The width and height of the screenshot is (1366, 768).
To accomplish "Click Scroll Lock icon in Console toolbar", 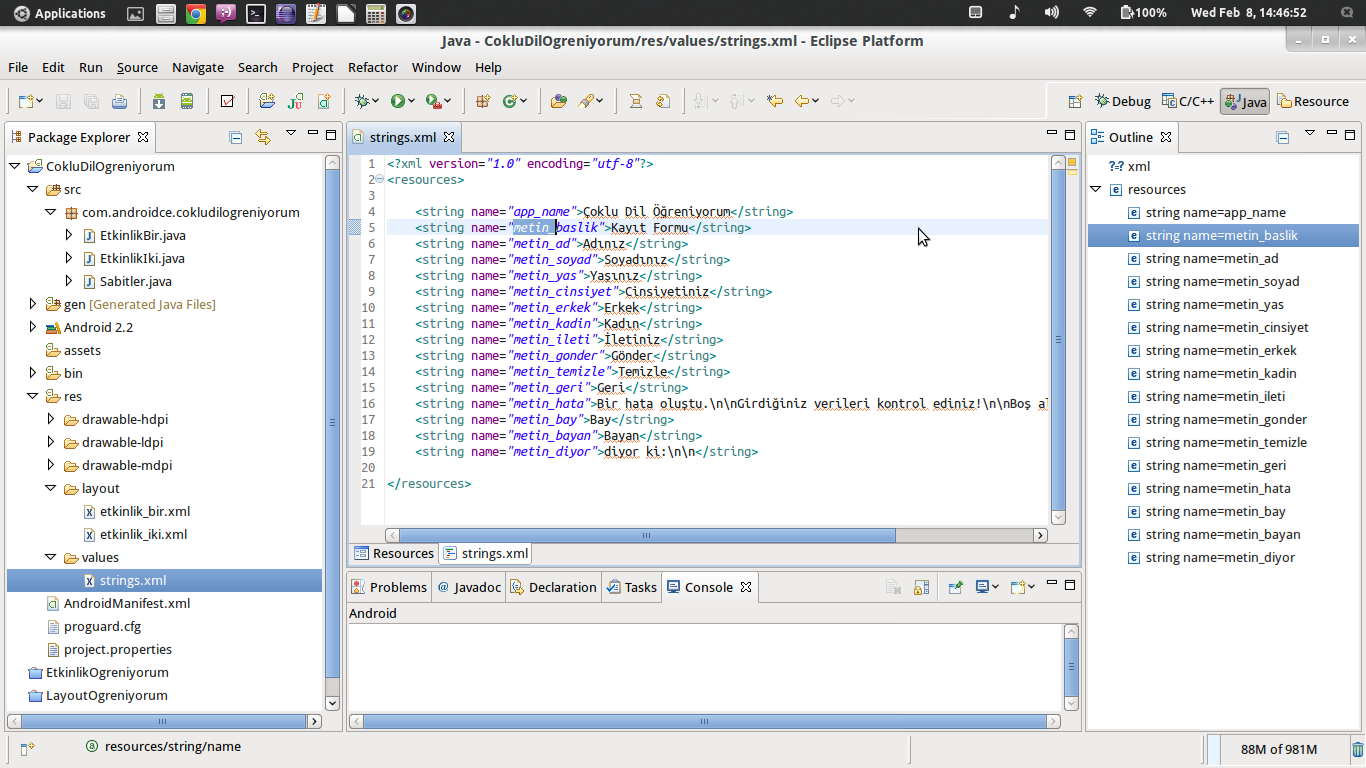I will [x=920, y=587].
